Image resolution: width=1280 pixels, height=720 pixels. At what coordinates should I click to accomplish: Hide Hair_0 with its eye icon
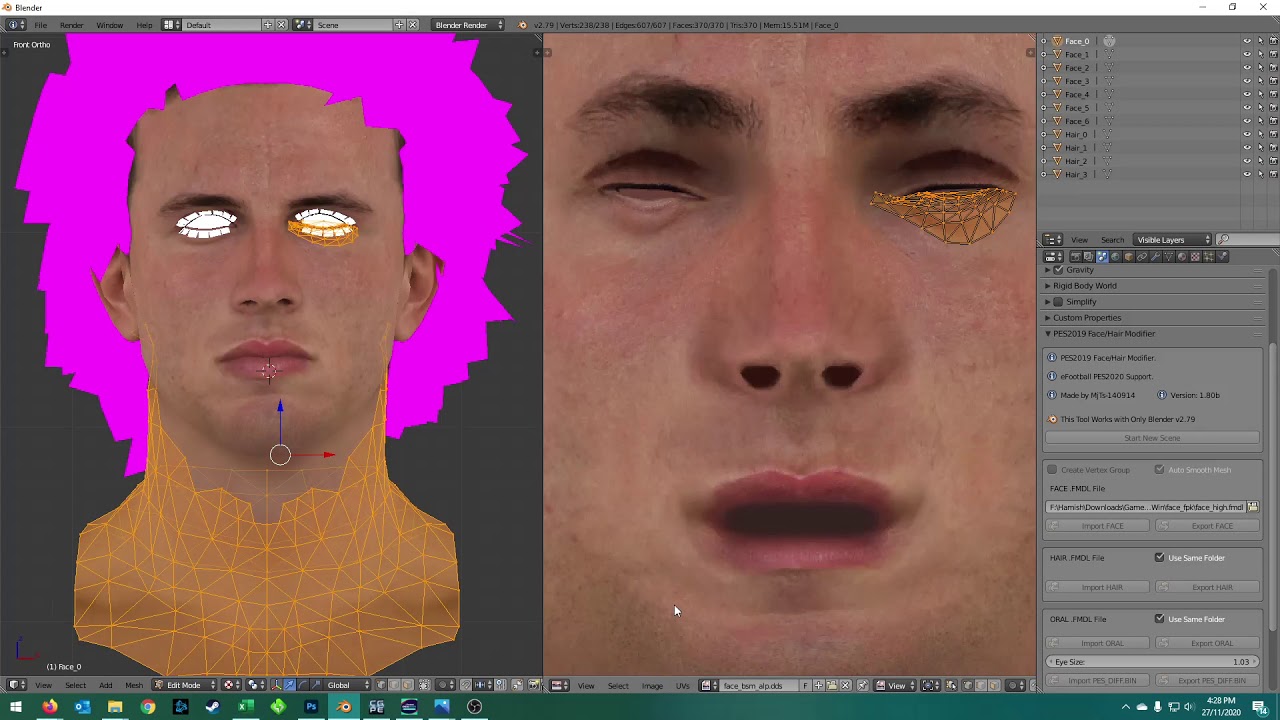click(1247, 134)
